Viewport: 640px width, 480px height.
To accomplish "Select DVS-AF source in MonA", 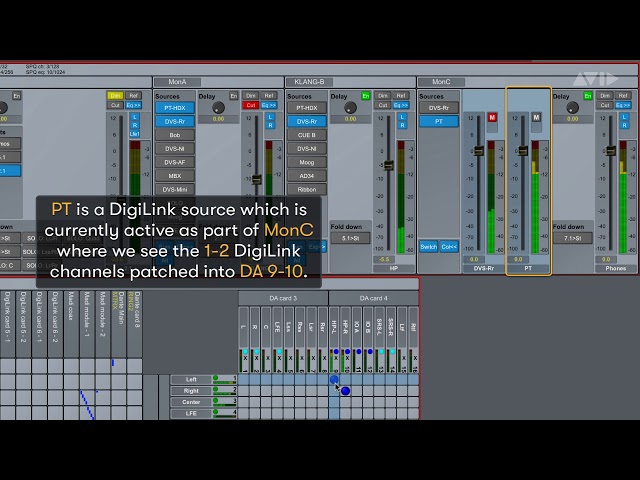I will tap(175, 162).
